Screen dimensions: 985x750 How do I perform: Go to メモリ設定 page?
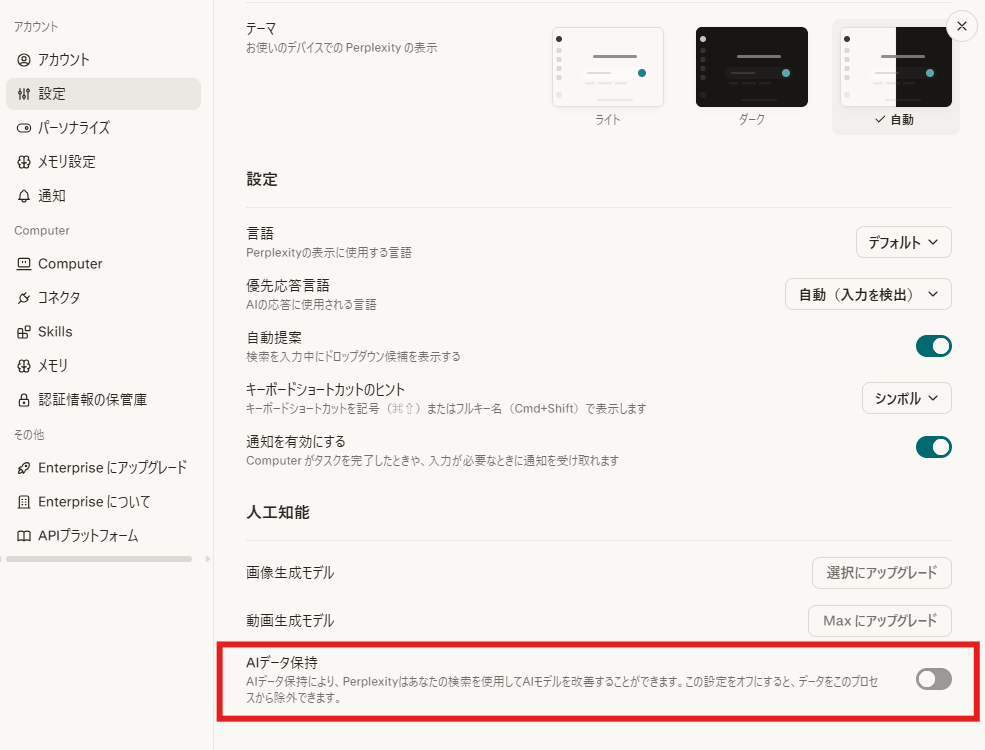[x=104, y=162]
